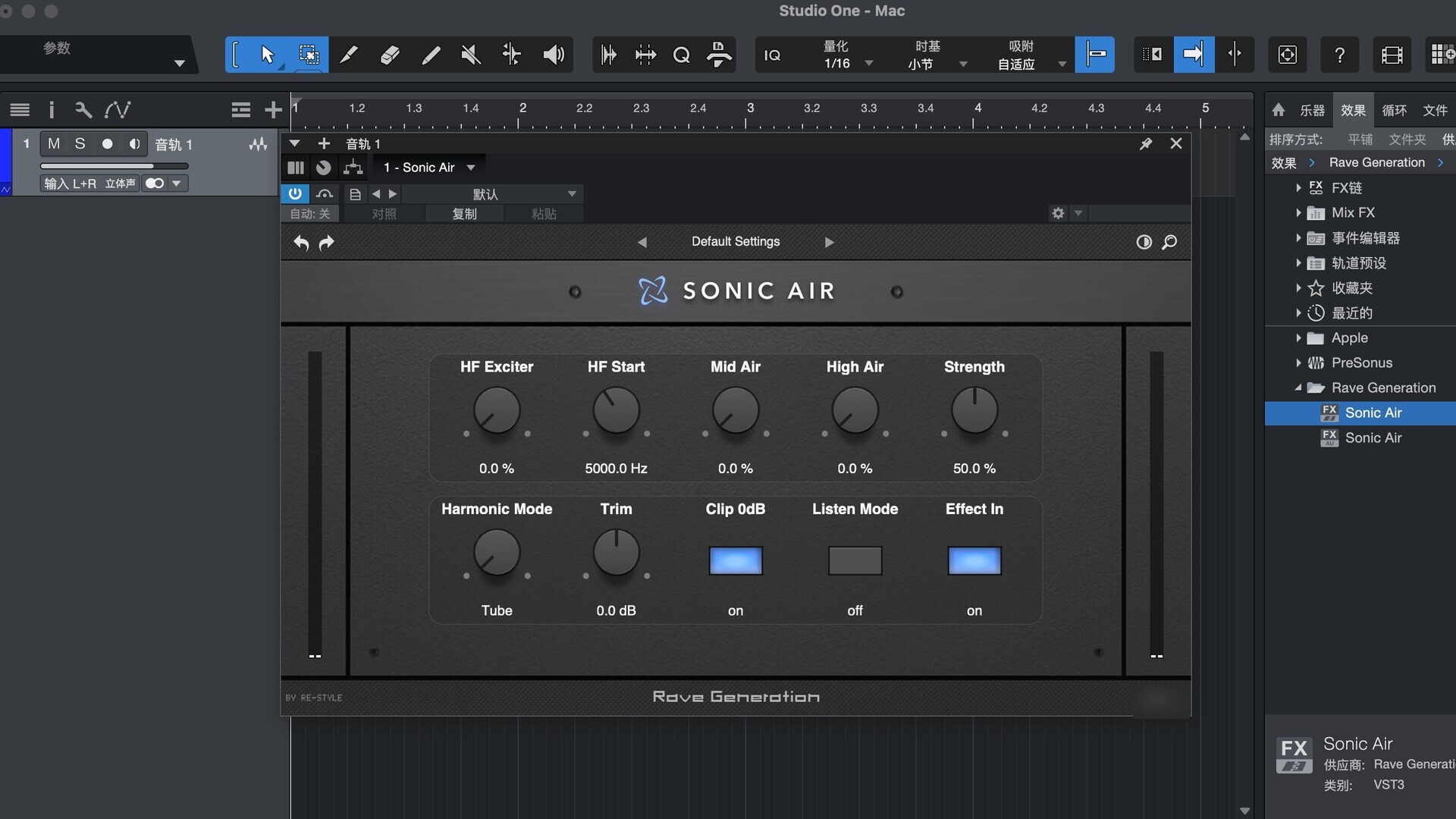Switch to 文件 browser tab
The image size is (1456, 819).
click(x=1435, y=111)
